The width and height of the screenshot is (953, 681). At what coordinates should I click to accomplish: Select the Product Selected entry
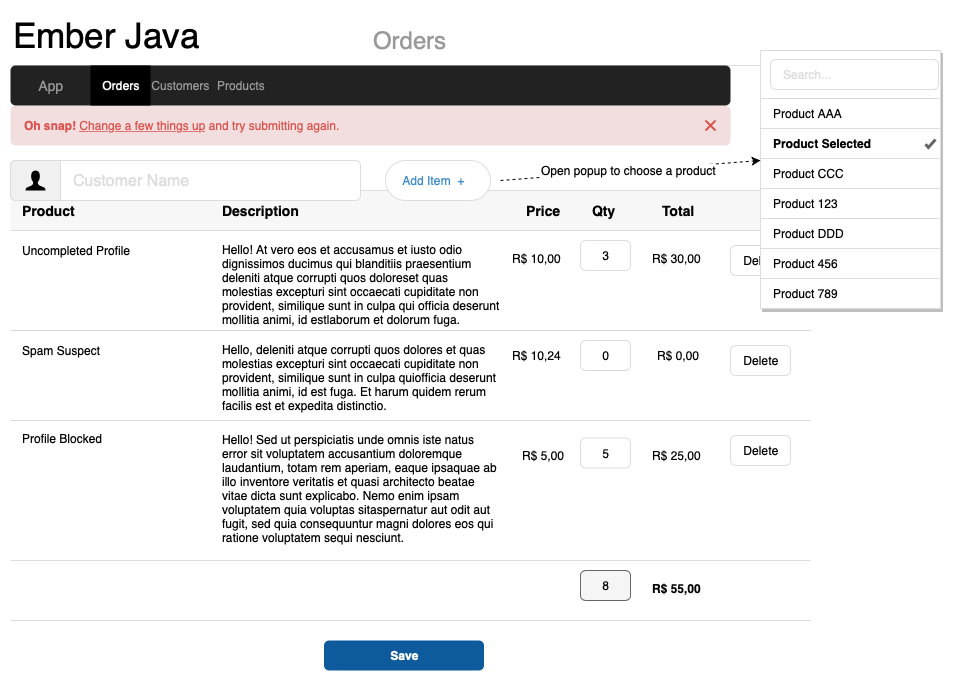(x=850, y=144)
